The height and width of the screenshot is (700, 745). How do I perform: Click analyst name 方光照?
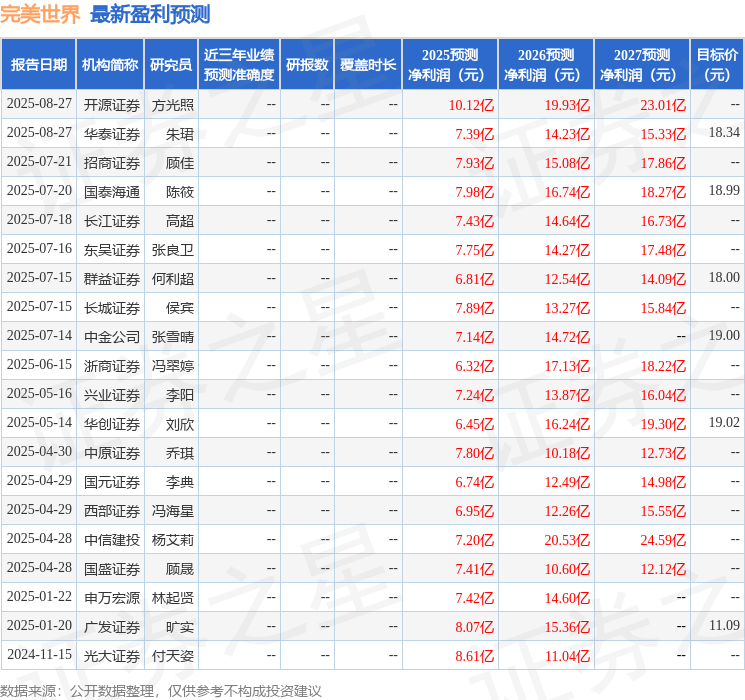(172, 105)
